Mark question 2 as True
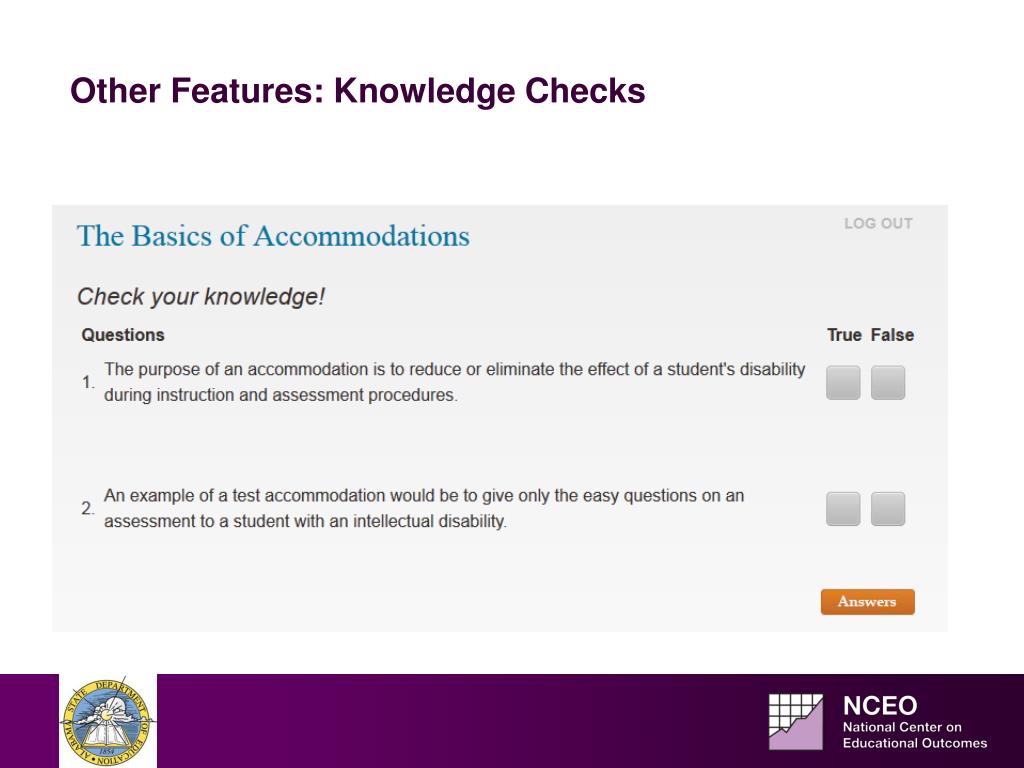The image size is (1024, 768). pyautogui.click(x=843, y=509)
